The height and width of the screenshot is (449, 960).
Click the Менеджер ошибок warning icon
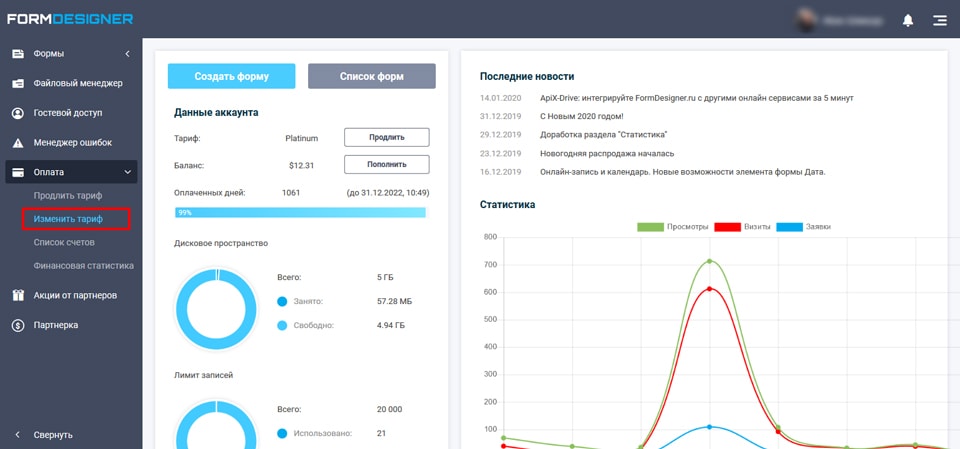click(18, 143)
